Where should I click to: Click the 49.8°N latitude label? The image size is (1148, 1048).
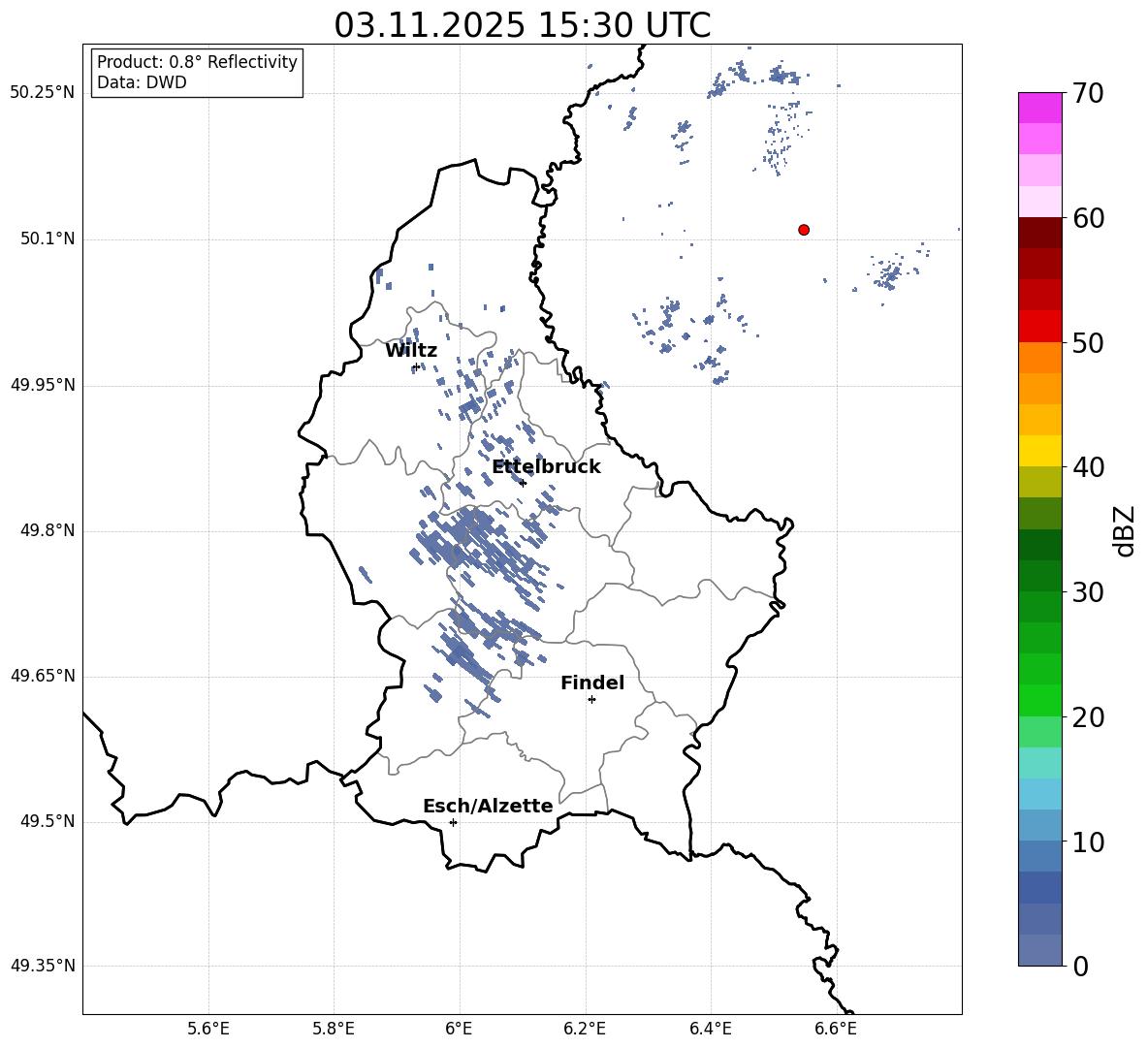tap(48, 530)
